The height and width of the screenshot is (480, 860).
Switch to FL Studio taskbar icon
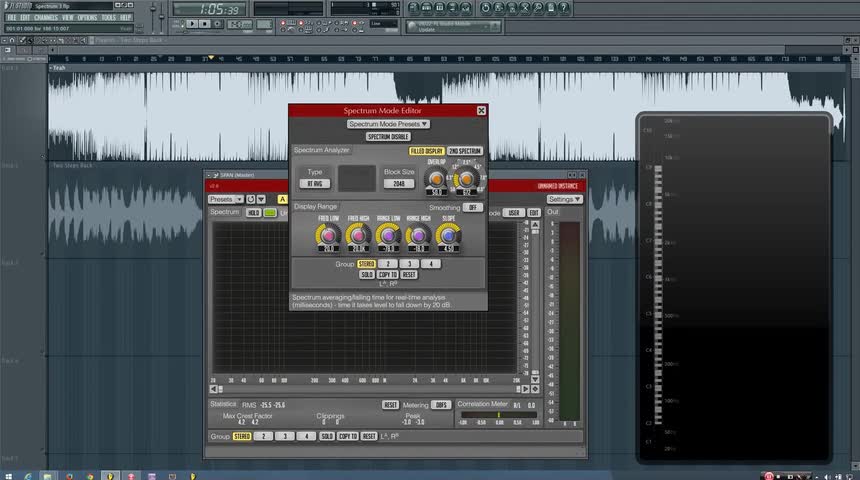(110, 476)
